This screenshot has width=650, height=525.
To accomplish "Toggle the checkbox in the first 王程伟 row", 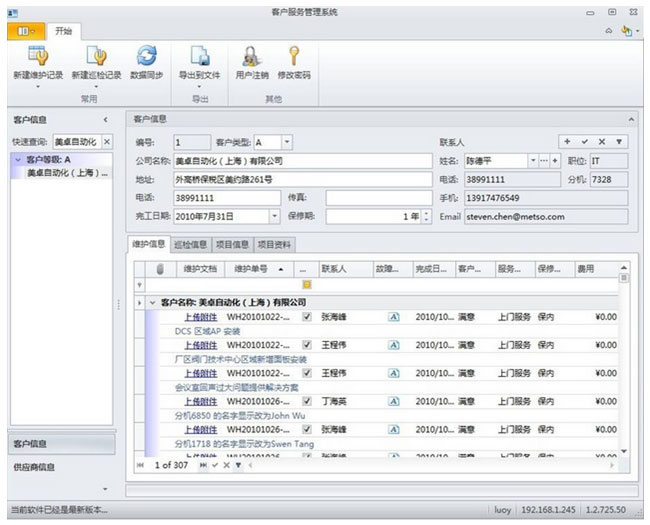I will click(x=307, y=345).
